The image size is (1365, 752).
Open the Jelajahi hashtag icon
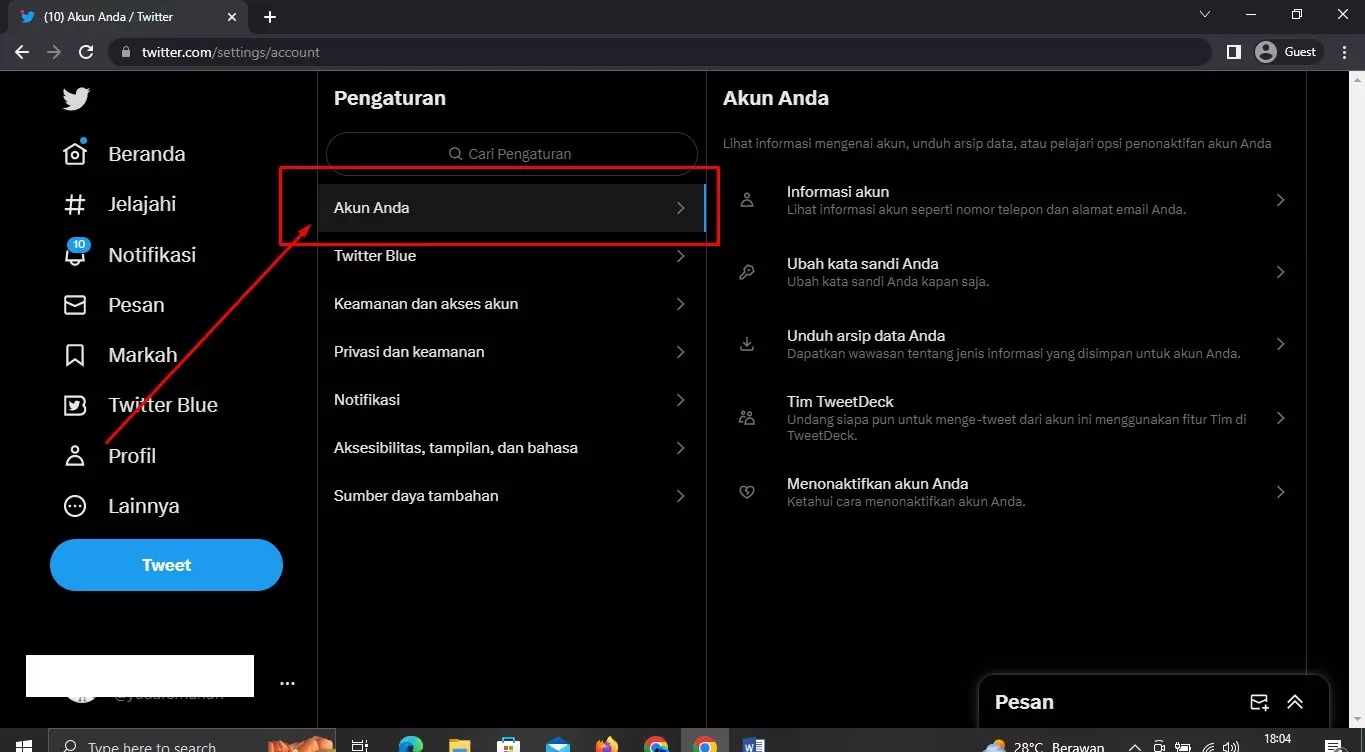pos(75,204)
